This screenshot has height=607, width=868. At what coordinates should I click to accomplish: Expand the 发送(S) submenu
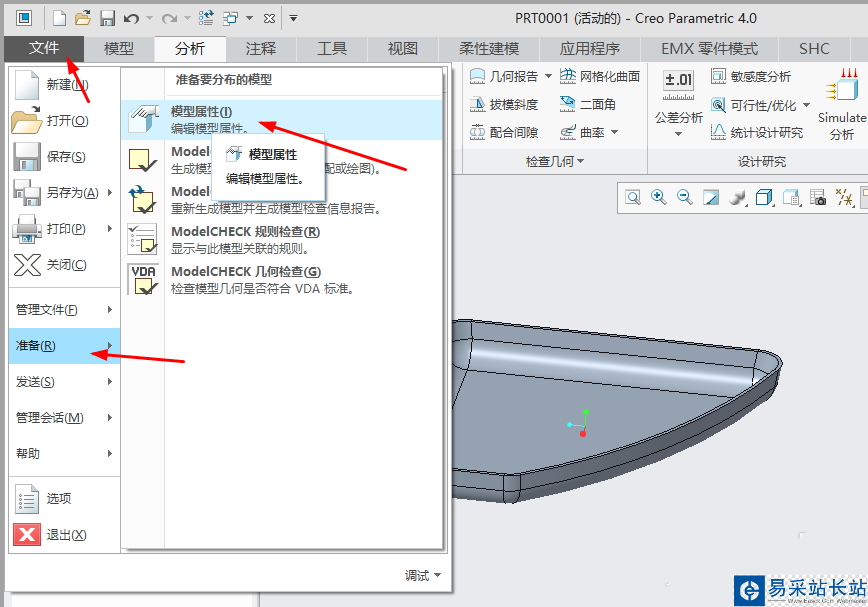(64, 382)
